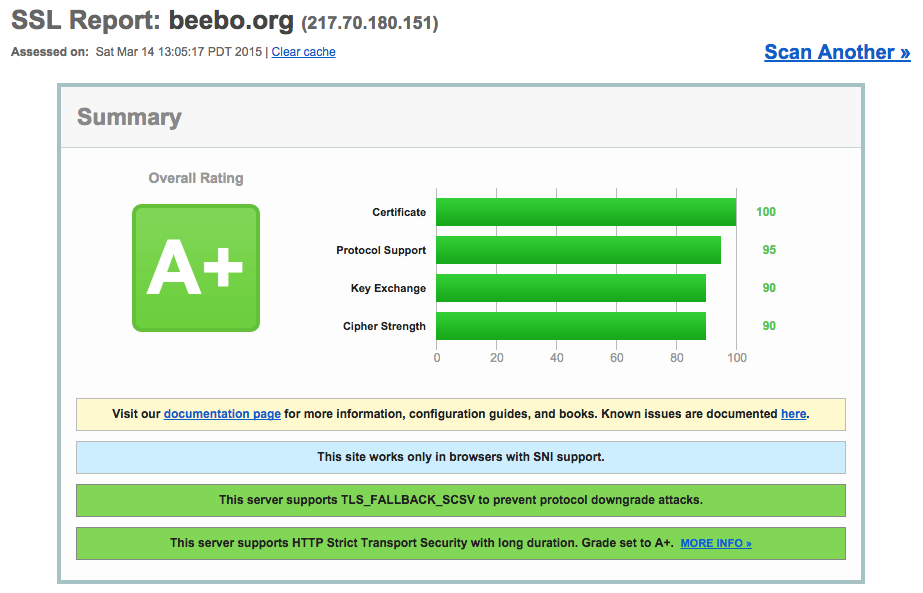Select the date 'Sat Mar 14 13:05:17 PDT 2015'
The height and width of the screenshot is (593, 923).
[179, 52]
